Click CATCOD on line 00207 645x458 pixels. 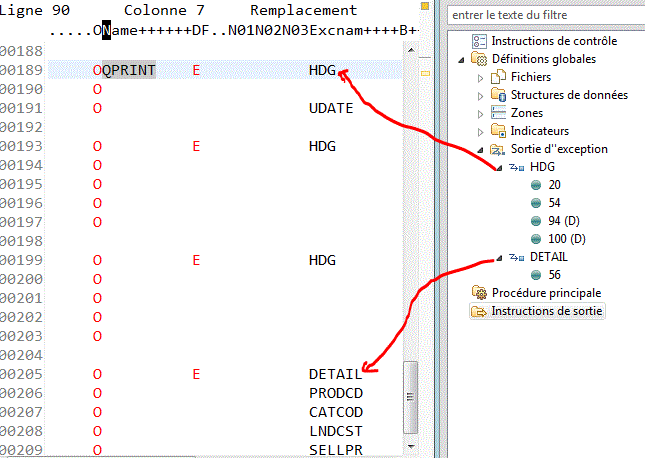click(336, 412)
